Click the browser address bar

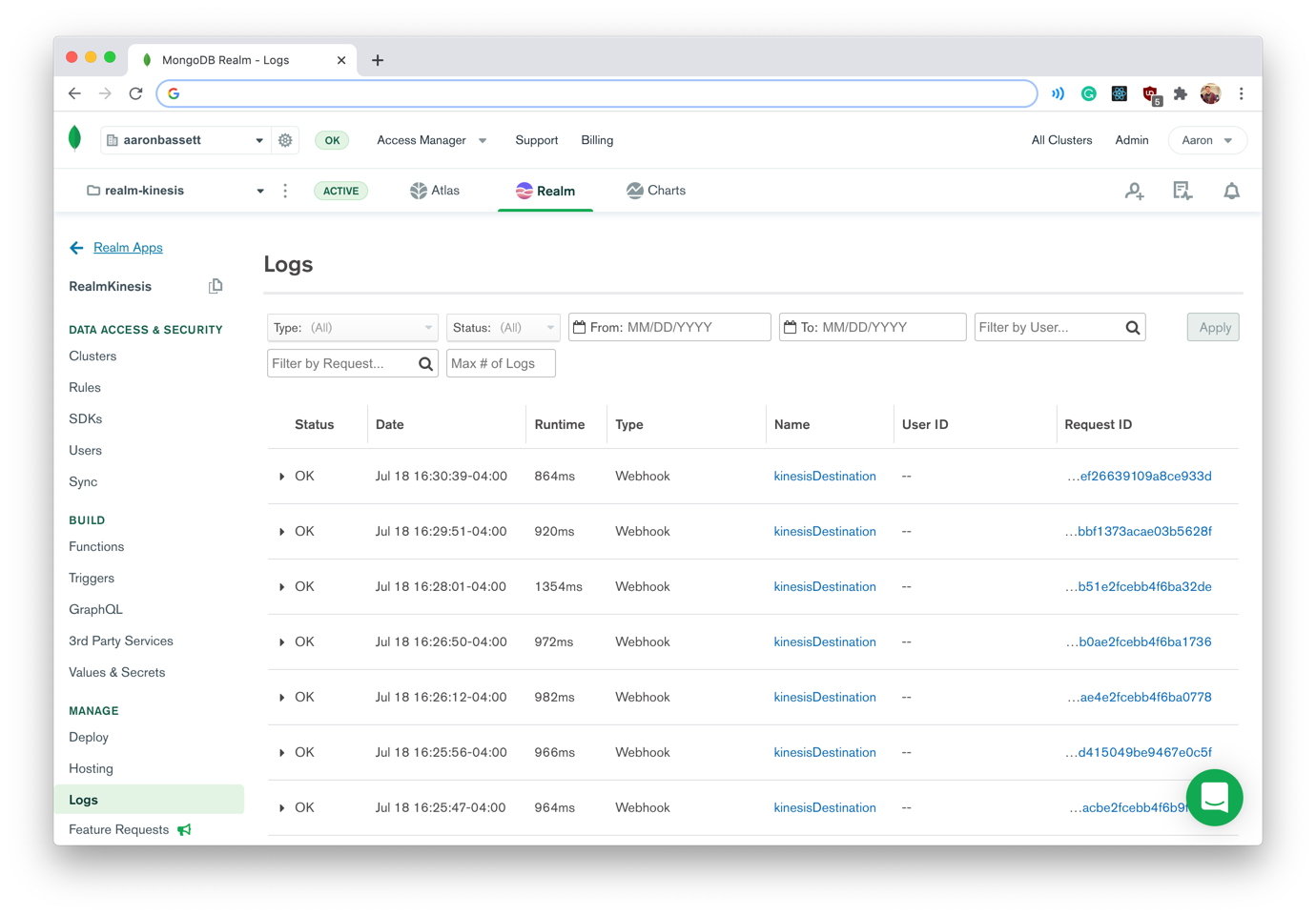tap(597, 93)
